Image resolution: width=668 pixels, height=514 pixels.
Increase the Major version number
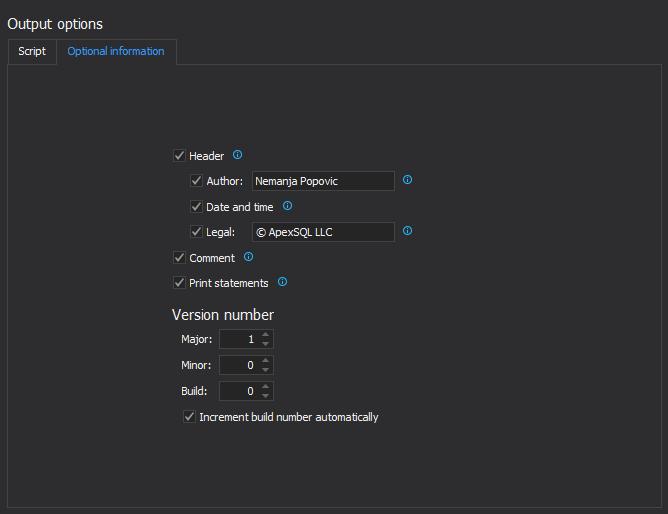[x=266, y=335]
